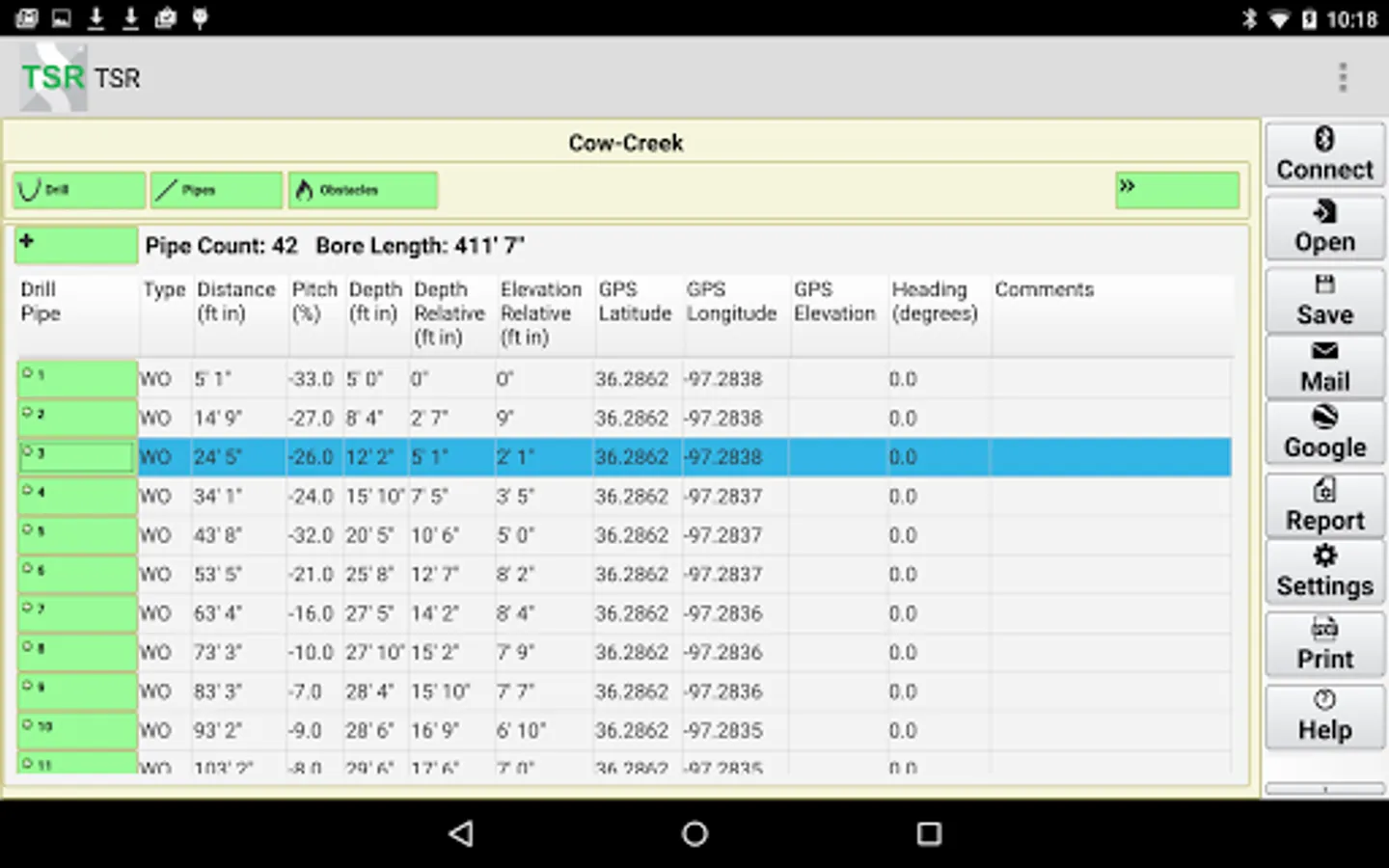This screenshot has width=1389, height=868.
Task: Select the green pipe 9 button
Action: (x=77, y=692)
